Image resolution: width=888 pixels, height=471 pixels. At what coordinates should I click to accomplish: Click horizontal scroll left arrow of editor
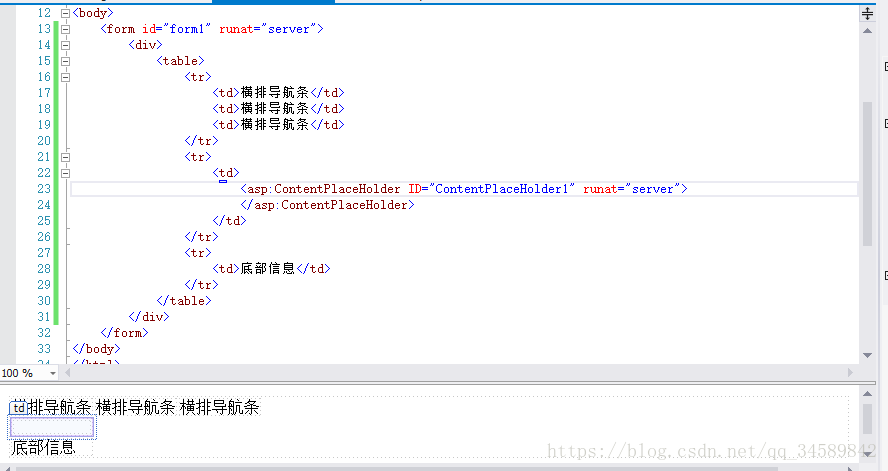pos(67,372)
